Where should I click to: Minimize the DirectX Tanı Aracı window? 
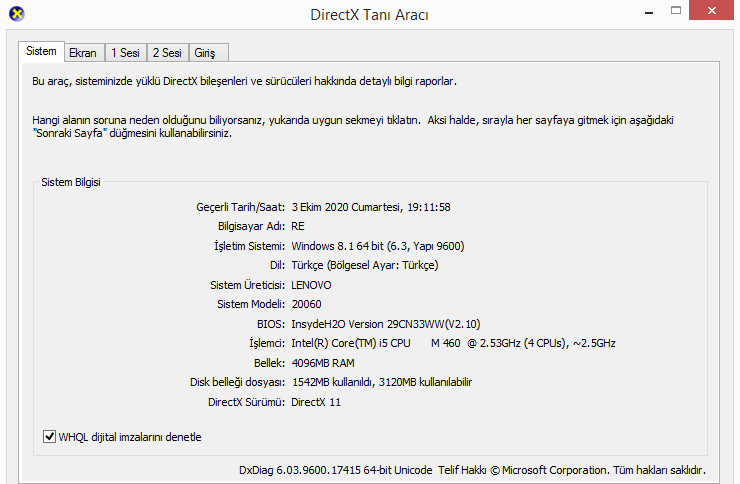[x=649, y=11]
